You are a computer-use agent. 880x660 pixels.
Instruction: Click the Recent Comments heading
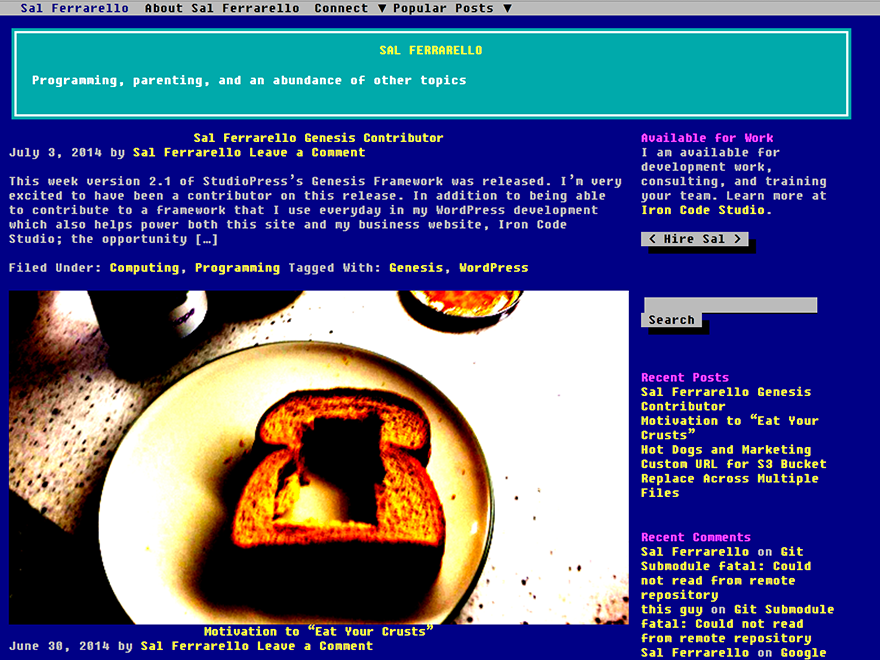point(695,537)
